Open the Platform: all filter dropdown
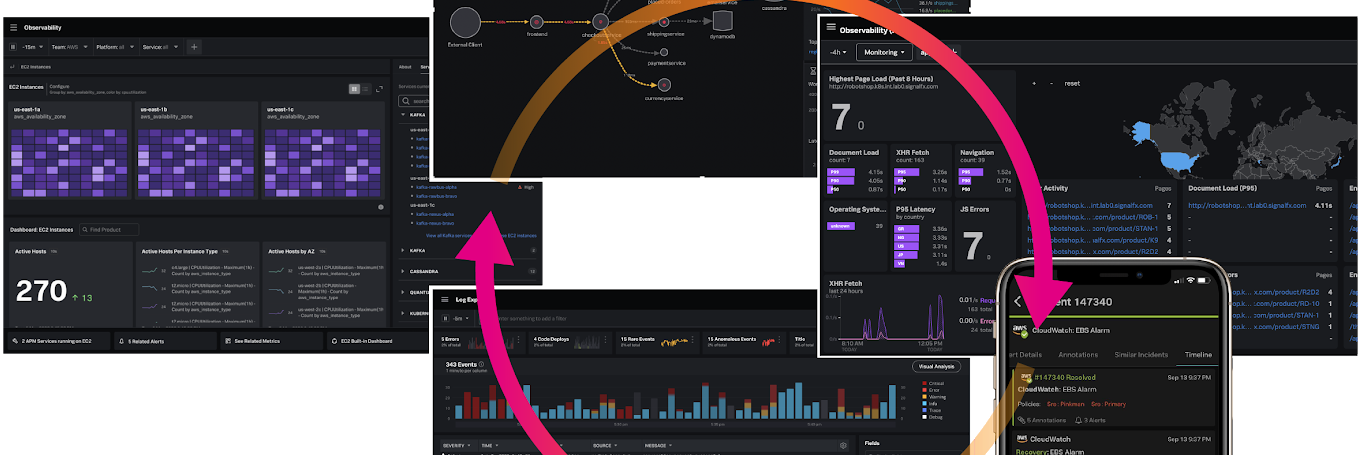The height and width of the screenshot is (455, 1358). click(x=113, y=47)
